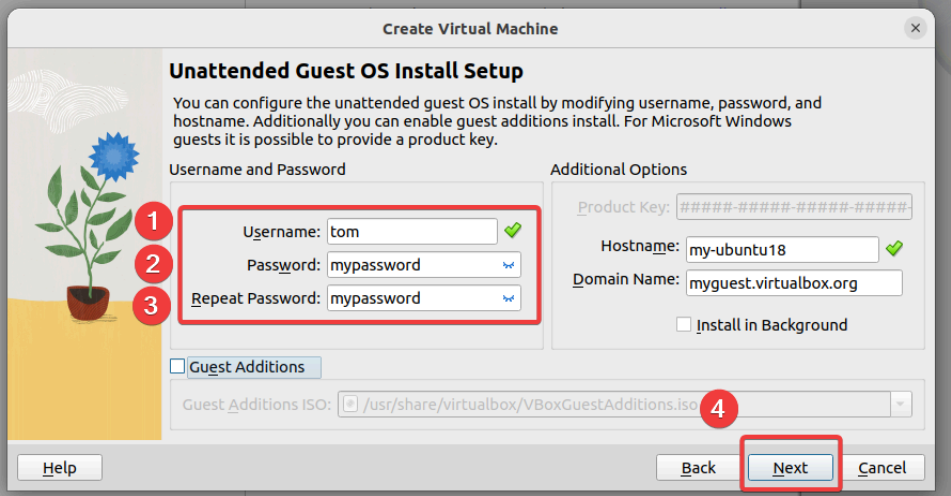The height and width of the screenshot is (496, 951).
Task: Click the Username label
Action: (281, 232)
